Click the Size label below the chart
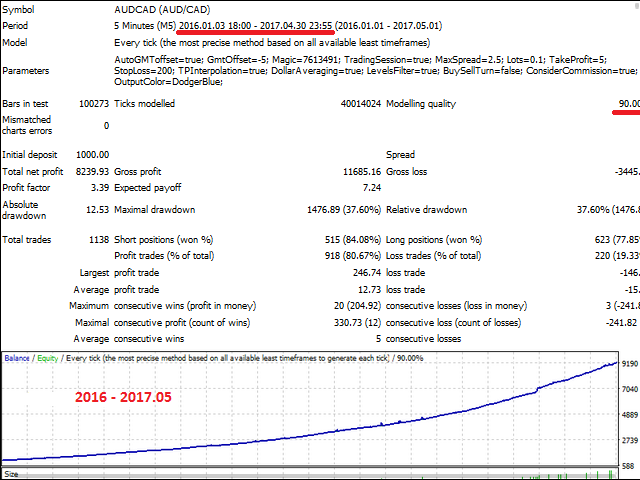Viewport: 640px width, 480px height. point(11,474)
